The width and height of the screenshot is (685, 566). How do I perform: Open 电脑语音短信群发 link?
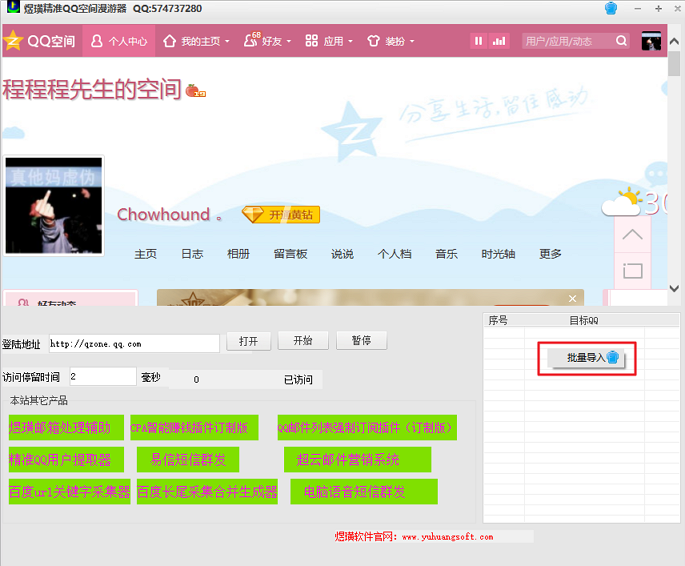pyautogui.click(x=364, y=492)
